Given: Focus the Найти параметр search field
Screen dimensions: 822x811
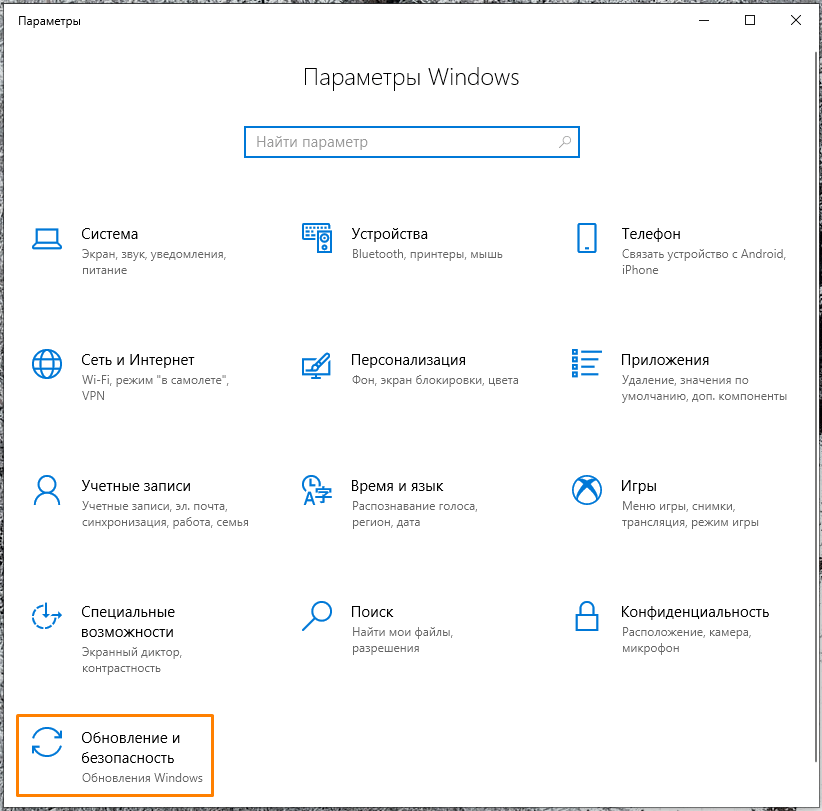Looking at the screenshot, I should click(x=412, y=142).
